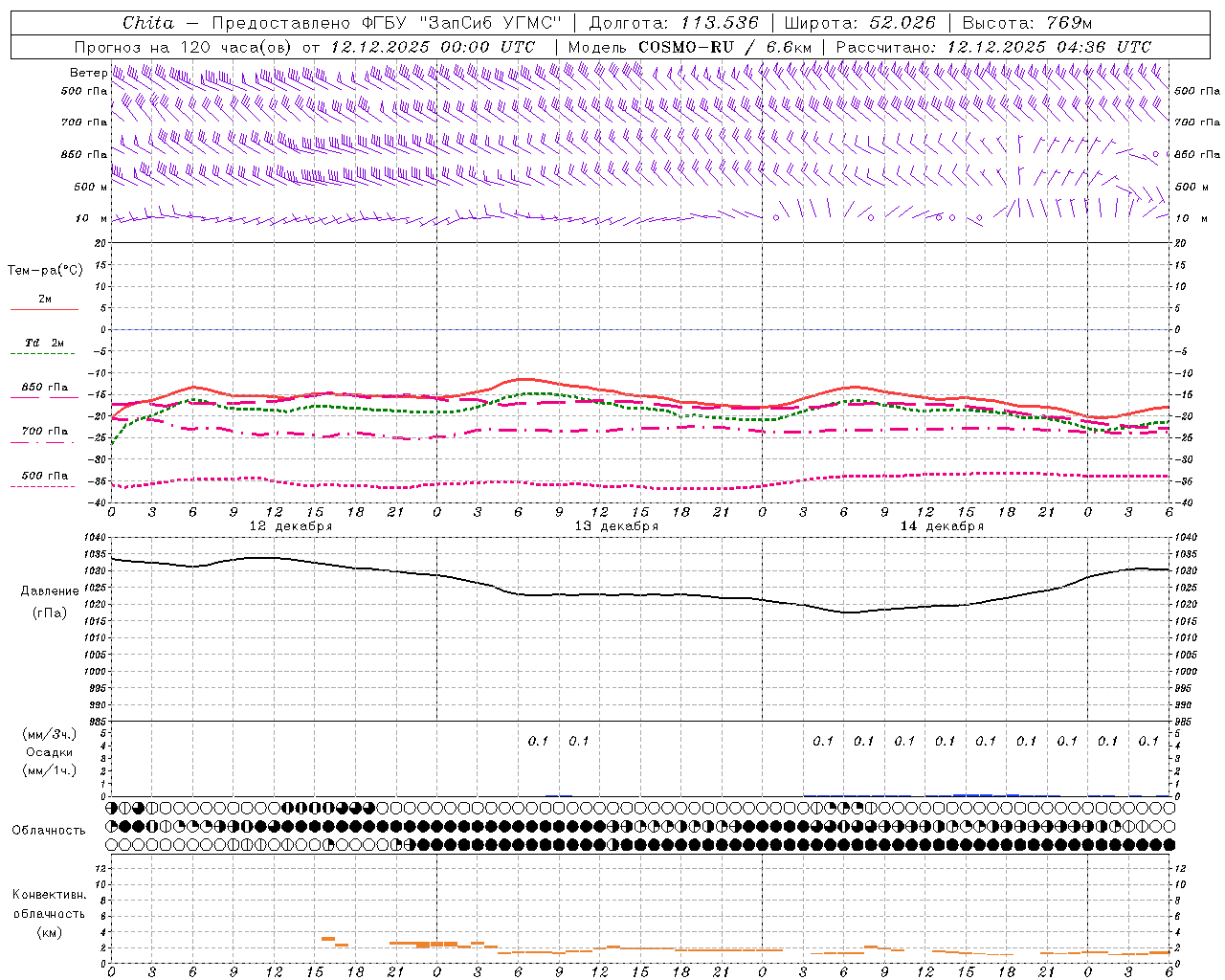Select the provider text ФГБУ "ЗапСиб УГМС"
The width and height of the screenshot is (1225, 980).
pyautogui.click(x=462, y=23)
